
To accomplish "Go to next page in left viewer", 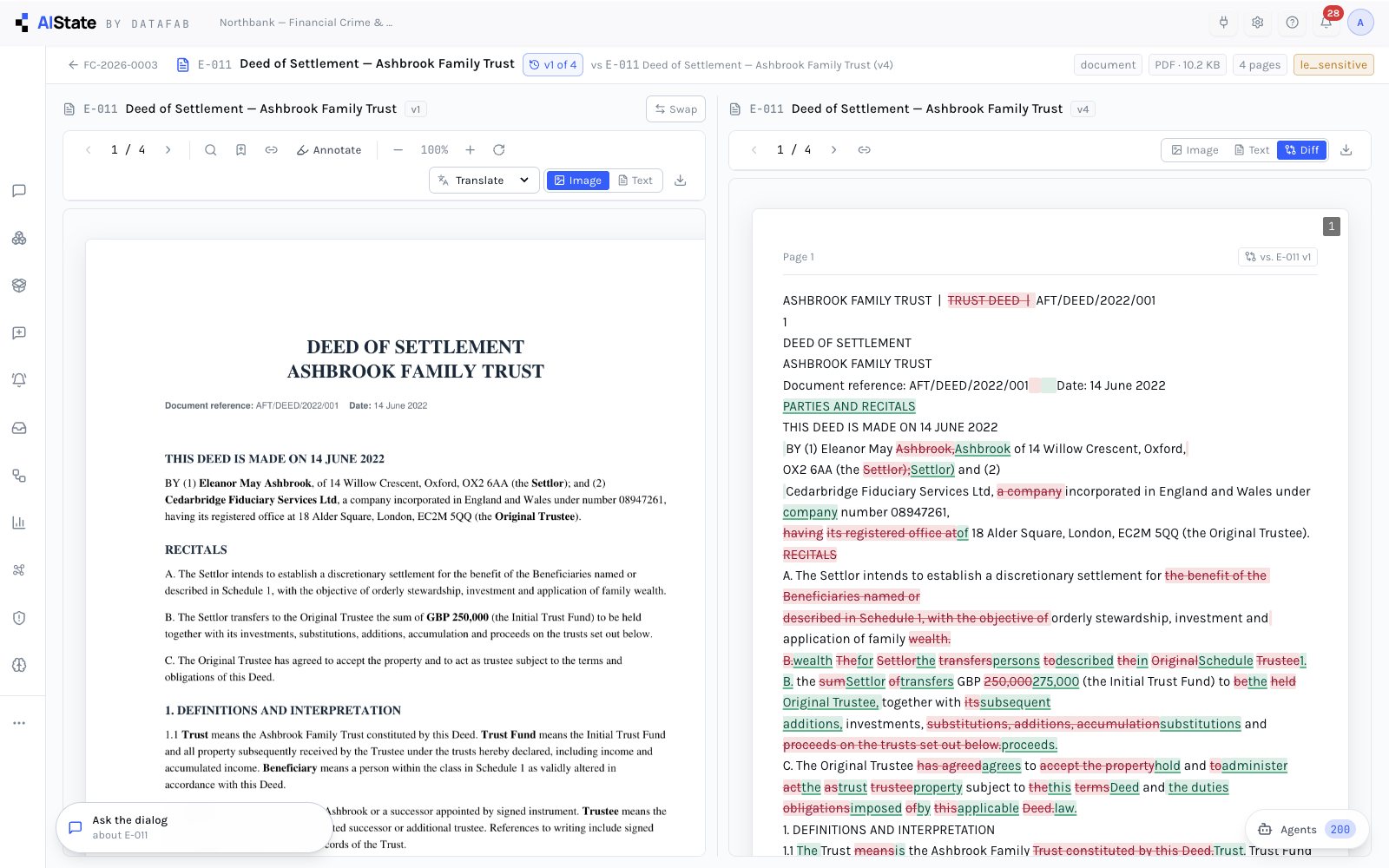I will (168, 150).
